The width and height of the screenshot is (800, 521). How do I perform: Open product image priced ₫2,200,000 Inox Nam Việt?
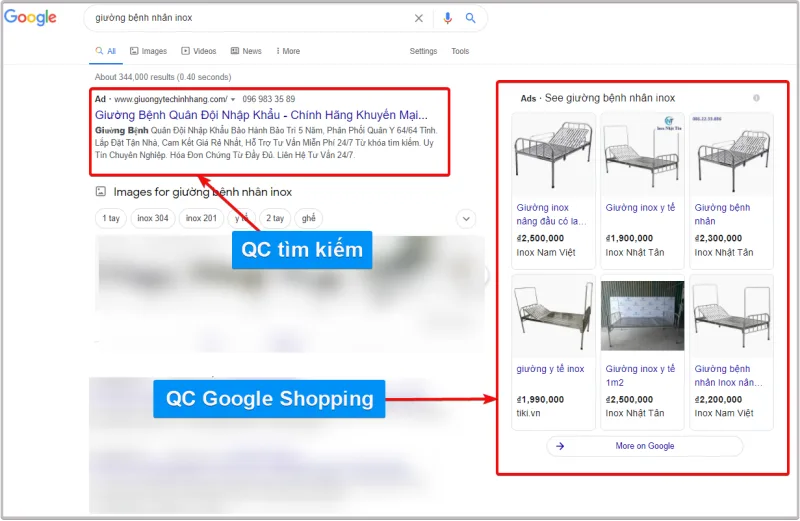point(731,316)
